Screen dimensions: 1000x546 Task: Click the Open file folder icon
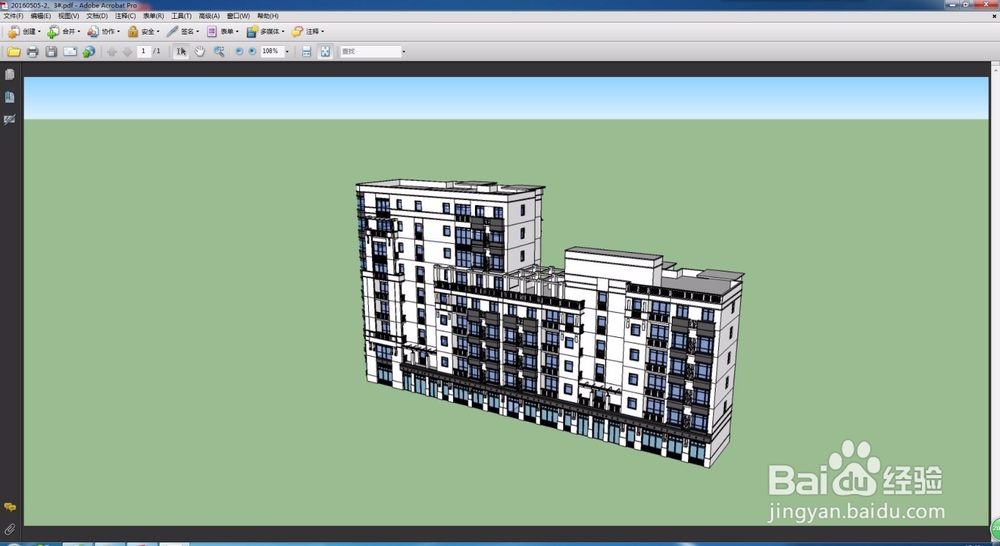pos(14,52)
